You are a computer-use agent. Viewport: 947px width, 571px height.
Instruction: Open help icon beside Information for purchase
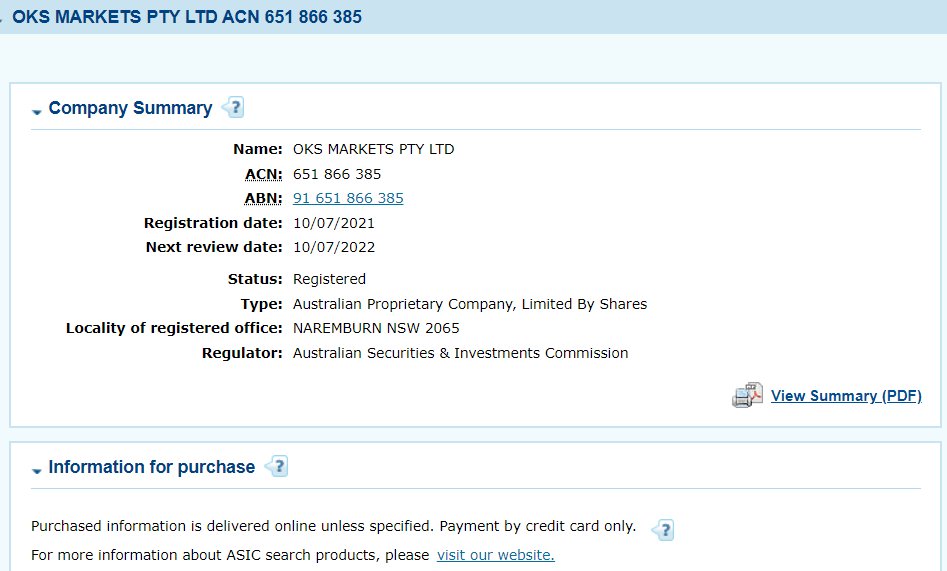[277, 466]
